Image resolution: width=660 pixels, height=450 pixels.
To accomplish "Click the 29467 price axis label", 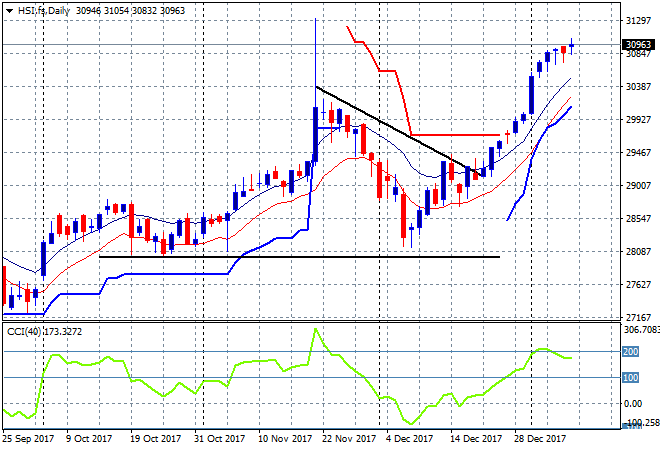I will click(x=639, y=152).
